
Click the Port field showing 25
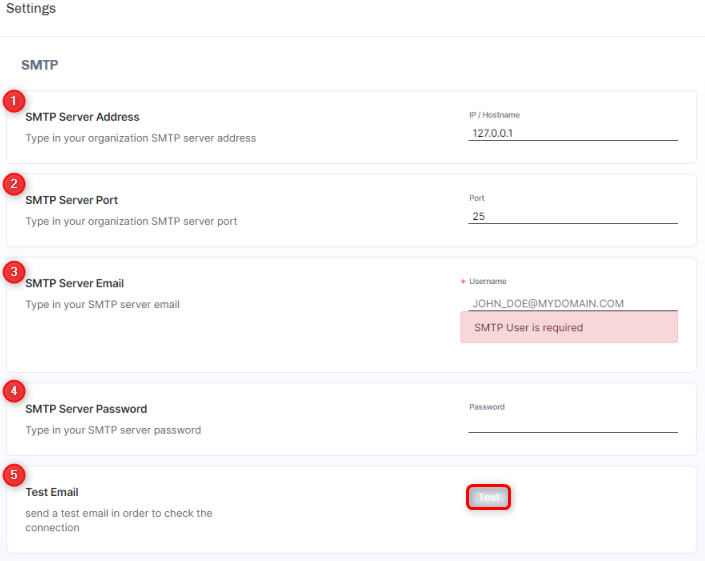(573, 216)
